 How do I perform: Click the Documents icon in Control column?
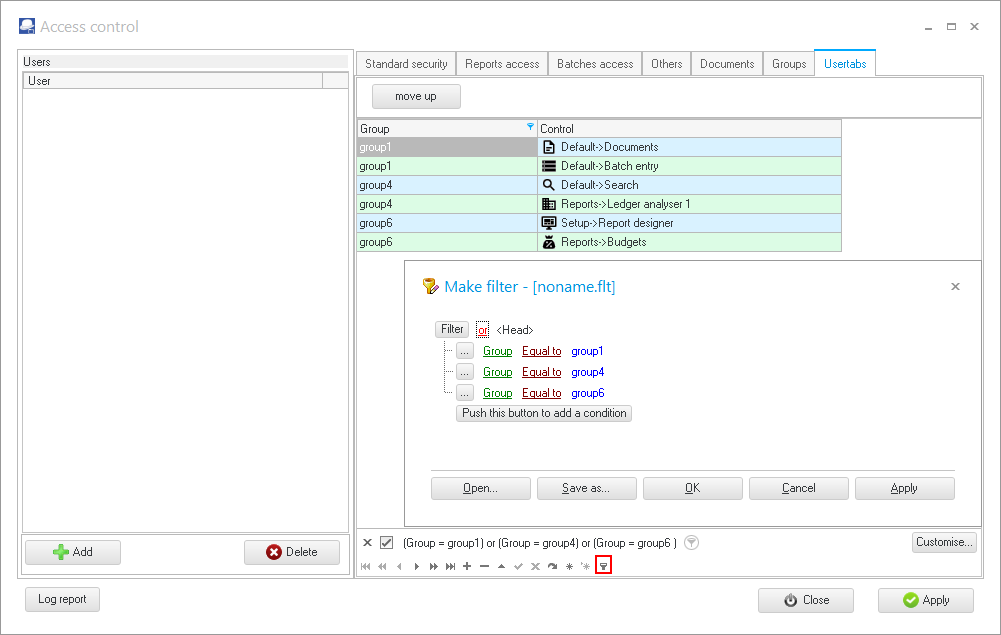click(548, 147)
